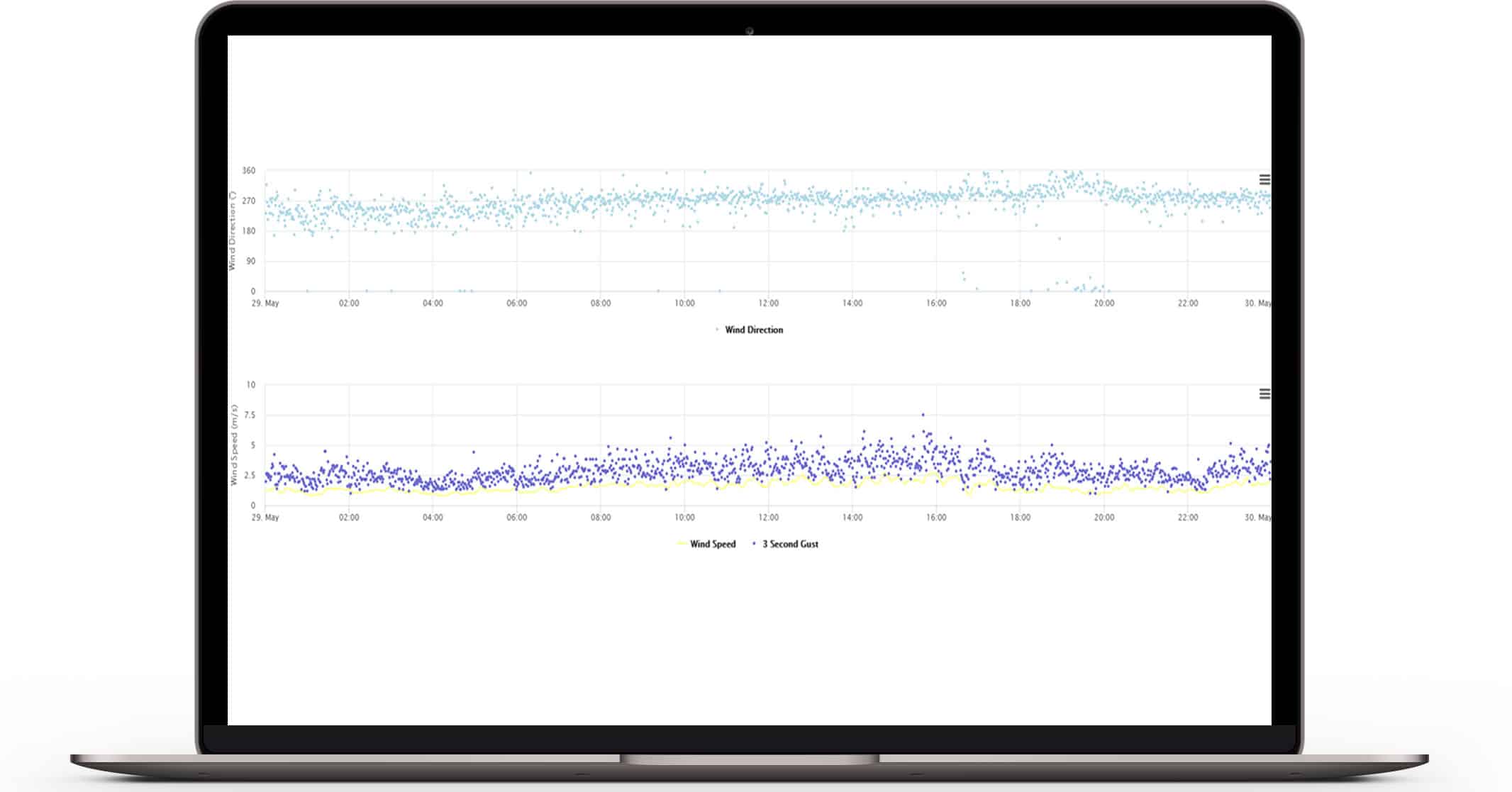This screenshot has height=792, width=1512.
Task: Click the 10 label on Wind Speed axis
Action: [251, 385]
